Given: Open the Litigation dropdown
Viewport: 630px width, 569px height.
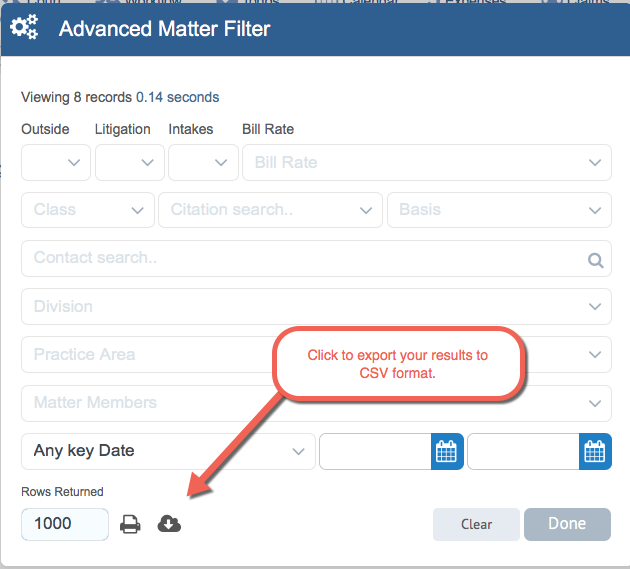Looking at the screenshot, I should click(130, 162).
